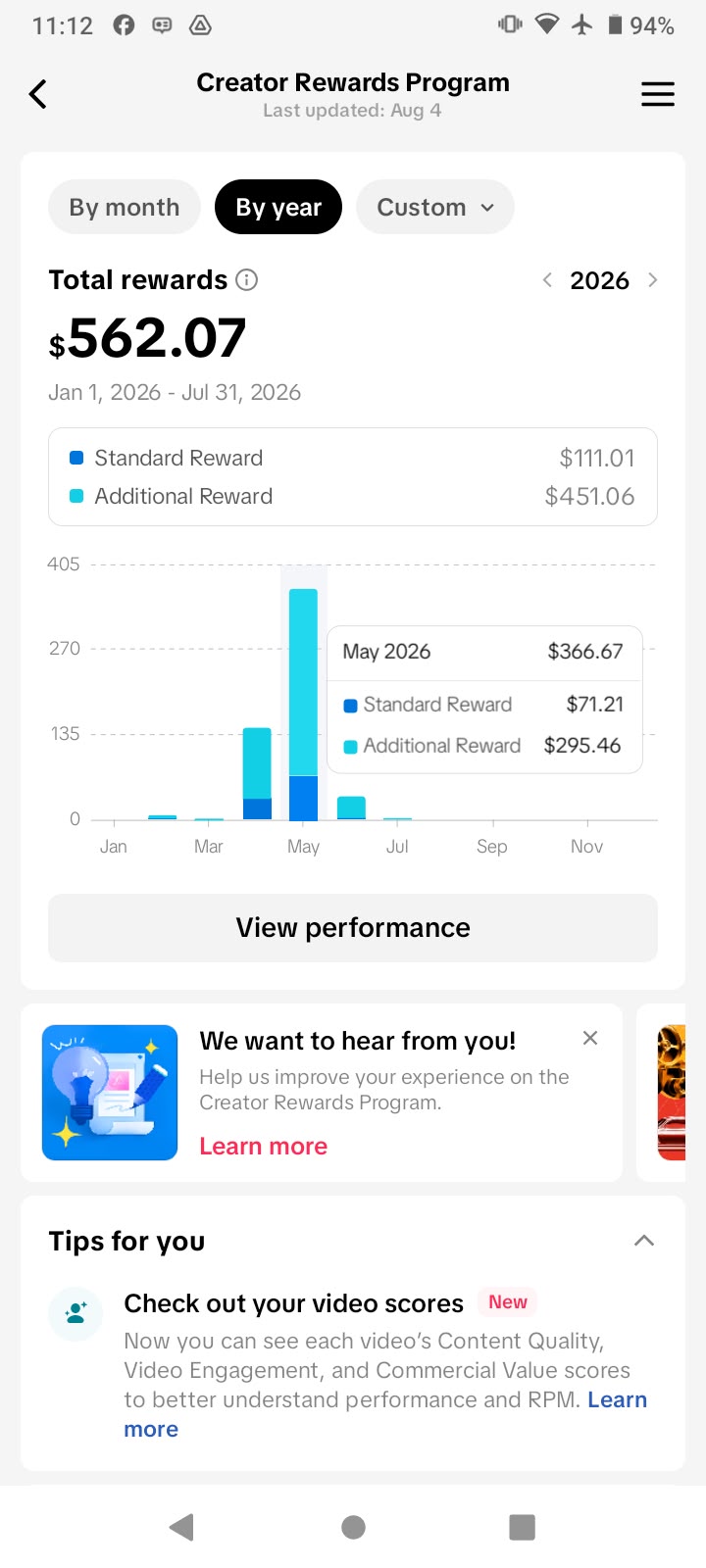This screenshot has height=1568, width=706.
Task: Open the Custom date range dropdown
Action: click(435, 208)
